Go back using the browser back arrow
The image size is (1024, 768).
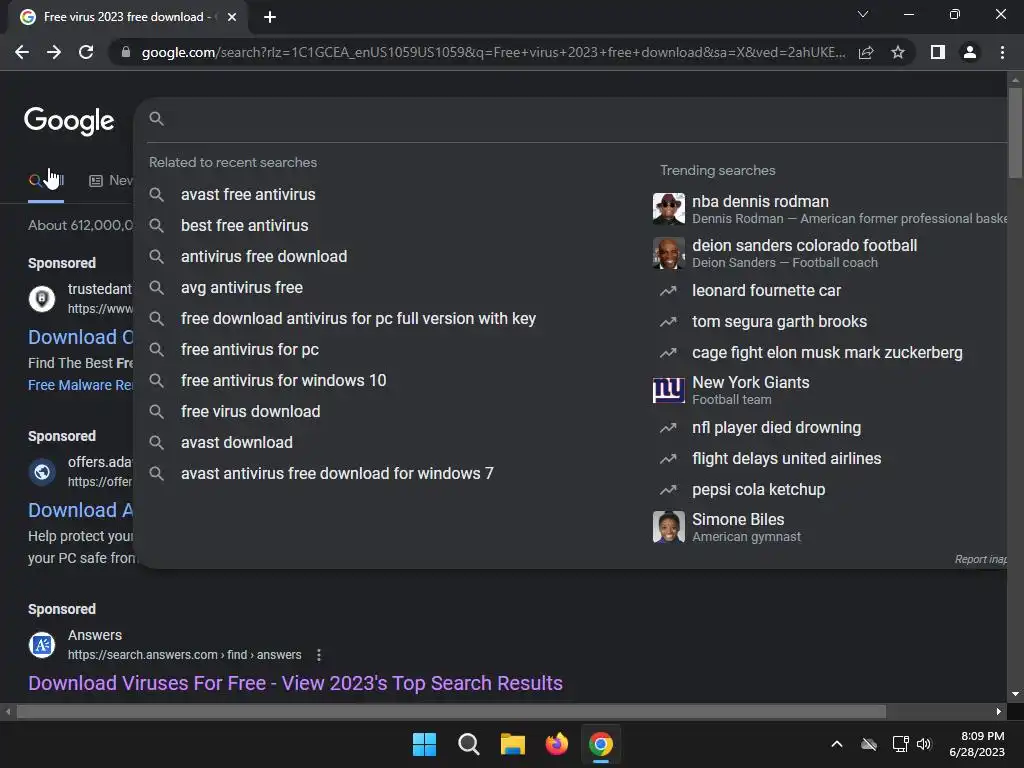coord(22,52)
